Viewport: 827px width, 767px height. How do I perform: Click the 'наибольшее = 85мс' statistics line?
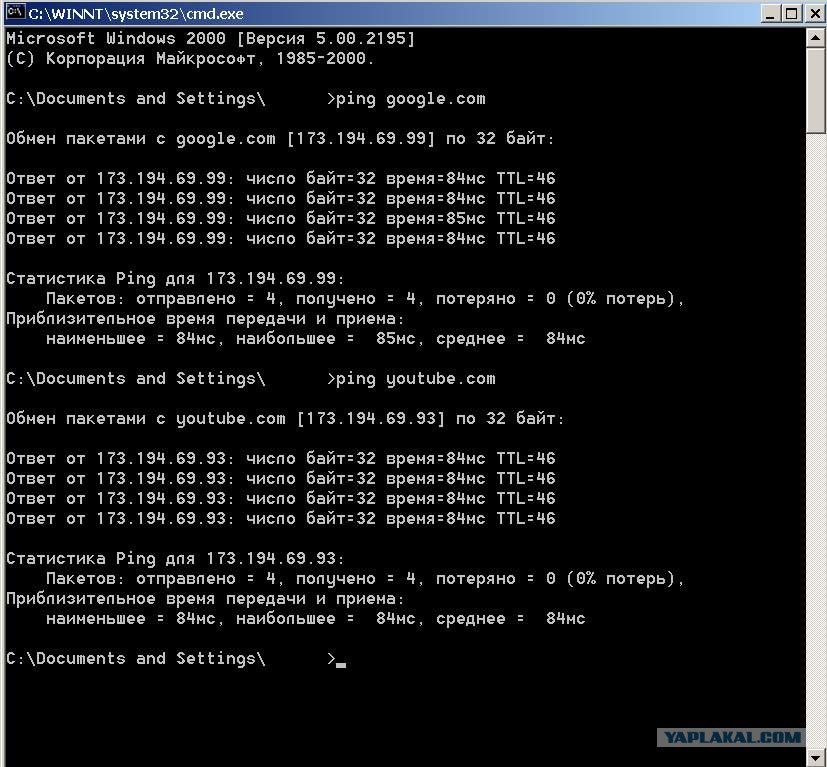[x=315, y=339]
